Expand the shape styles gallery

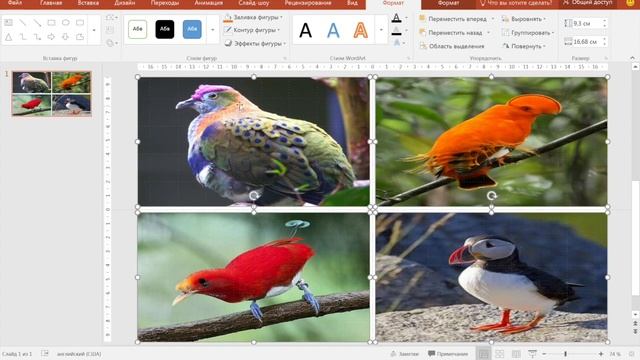[x=212, y=30]
